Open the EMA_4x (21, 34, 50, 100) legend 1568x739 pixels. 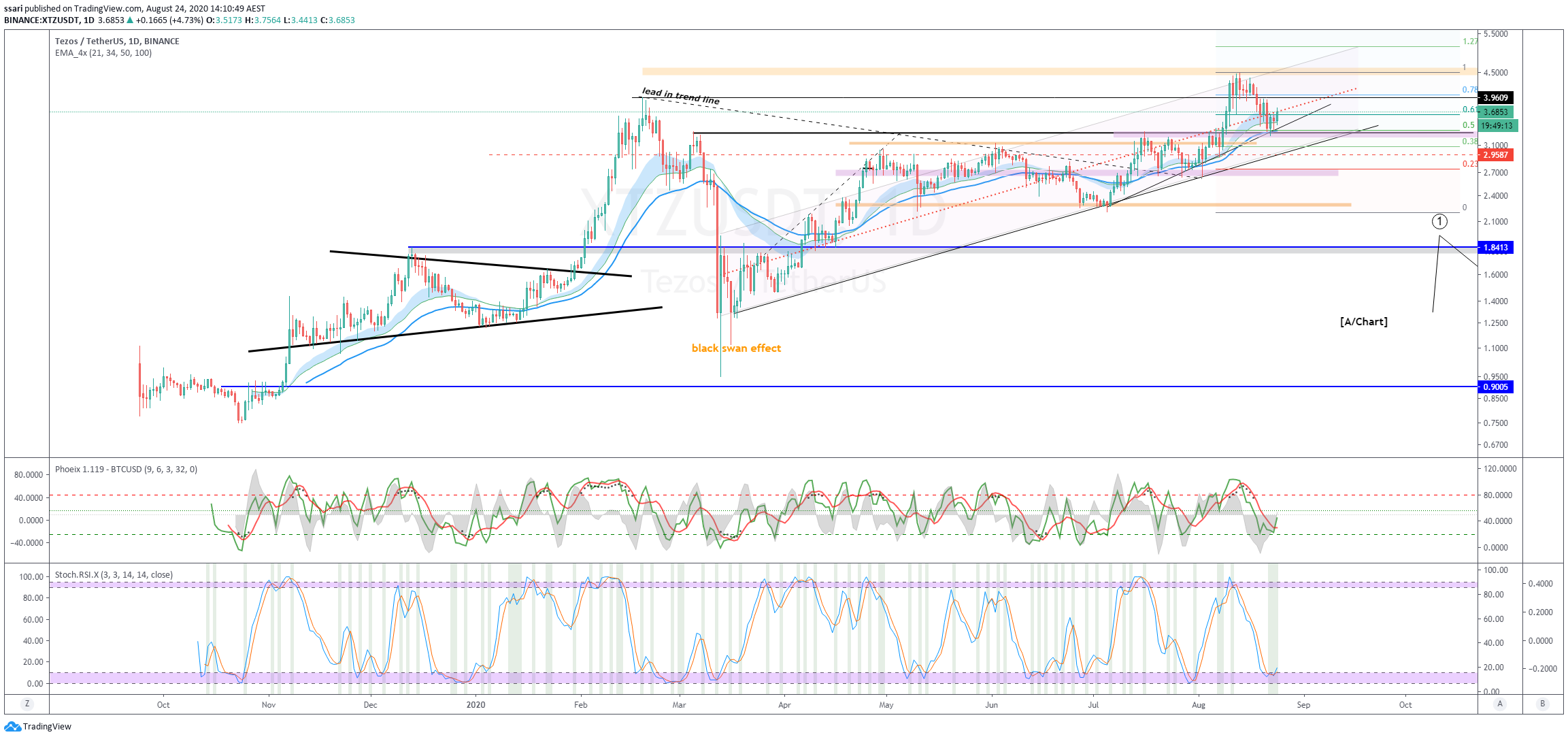103,53
